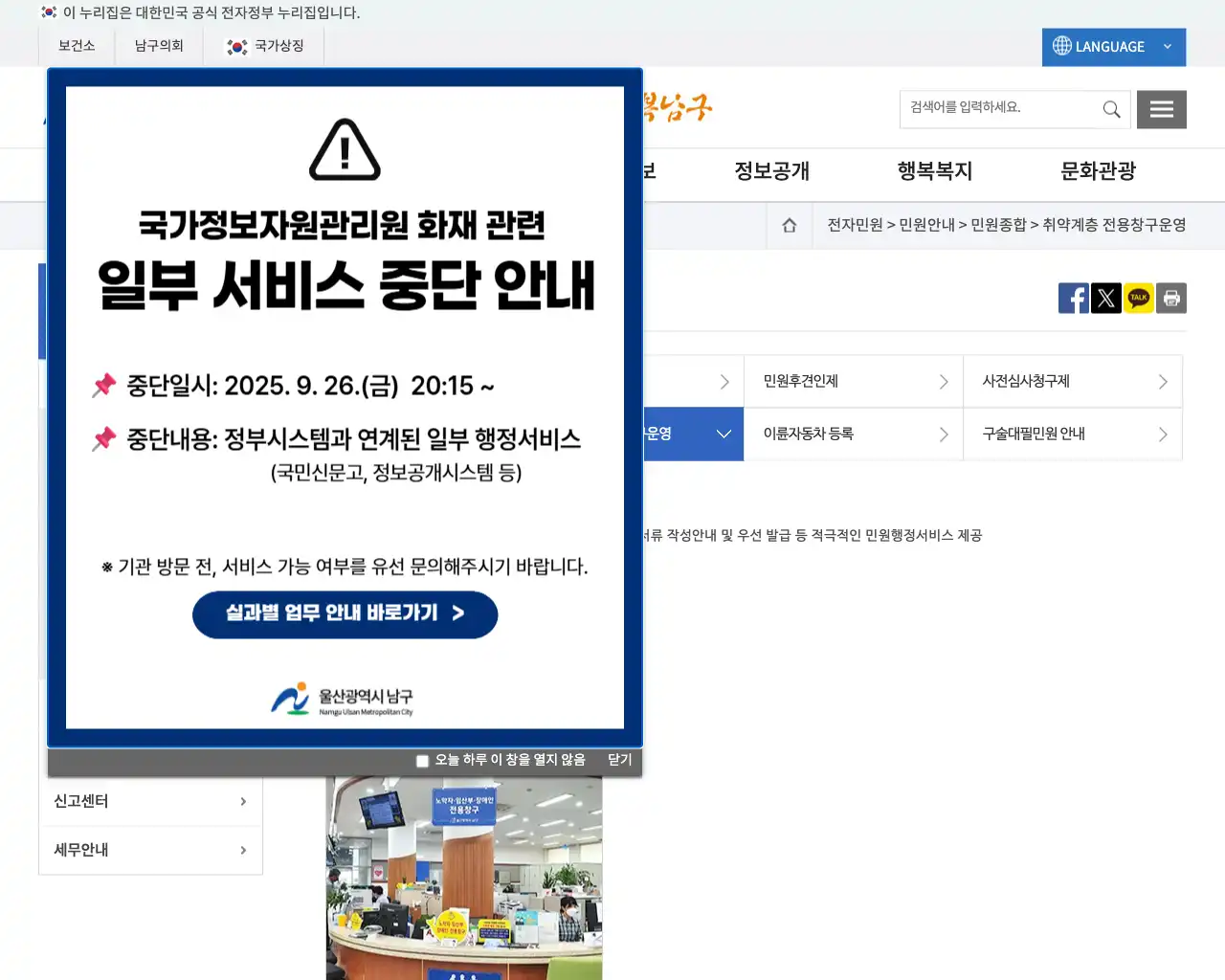
Task: Expand the 구술대필민원 안내 chevron
Action: point(1163,434)
